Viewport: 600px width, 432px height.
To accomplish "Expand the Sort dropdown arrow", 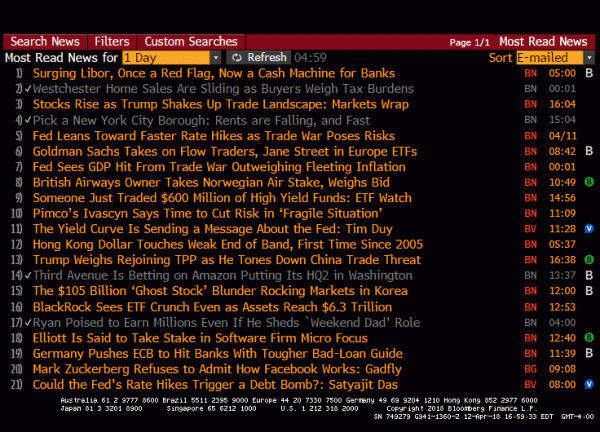I will pyautogui.click(x=589, y=58).
